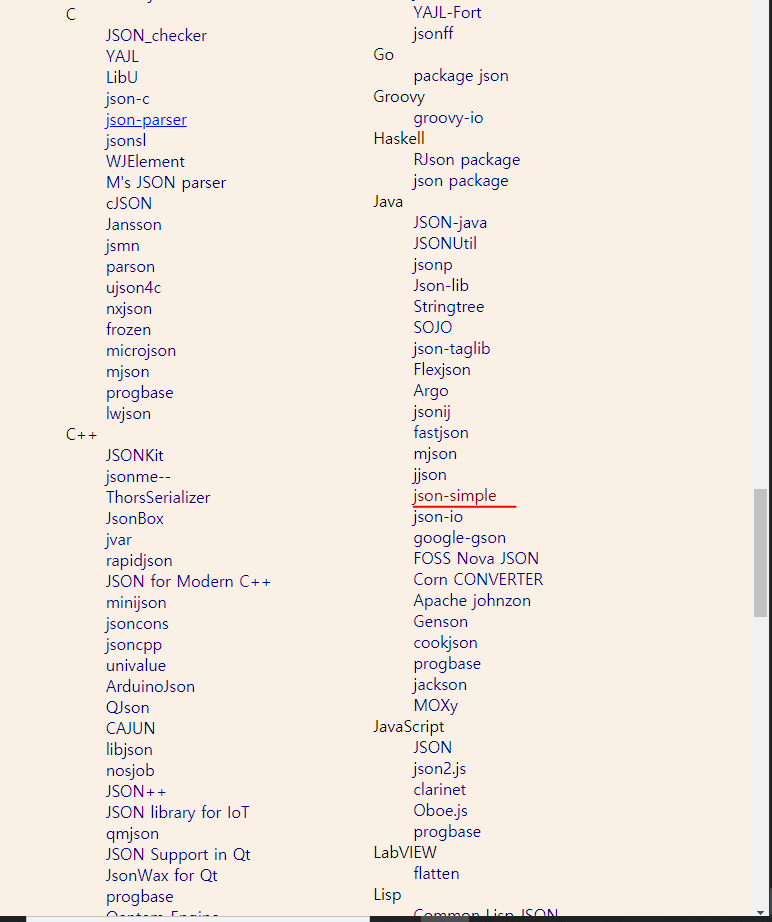Viewport: 772px width, 922px height.
Task: Open the FOSS Nova JSON link
Action: (x=476, y=559)
